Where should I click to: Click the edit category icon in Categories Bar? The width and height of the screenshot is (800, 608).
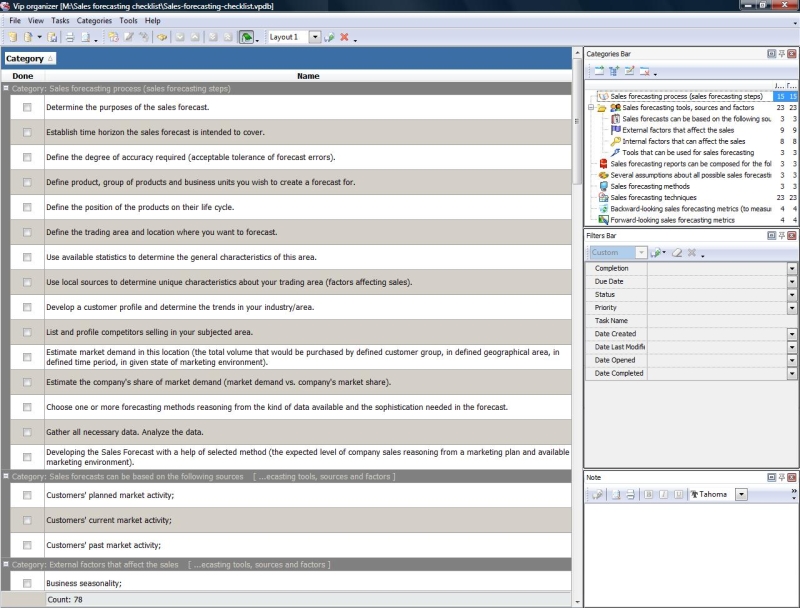(629, 71)
